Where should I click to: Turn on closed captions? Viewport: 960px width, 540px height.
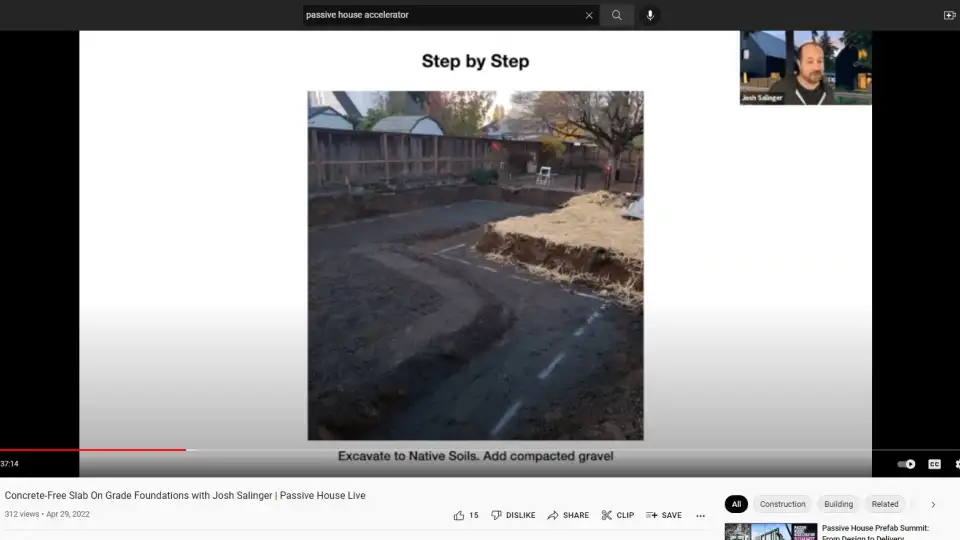pyautogui.click(x=934, y=464)
